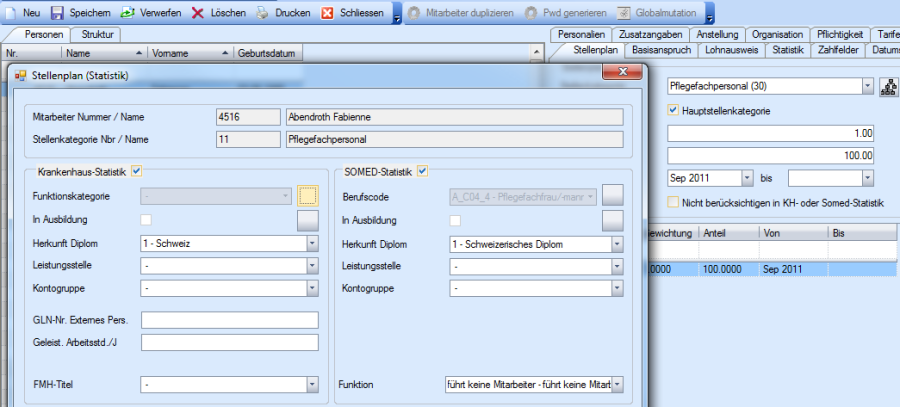Click the Globalmutation icon
This screenshot has height=407, width=900.
coord(623,12)
